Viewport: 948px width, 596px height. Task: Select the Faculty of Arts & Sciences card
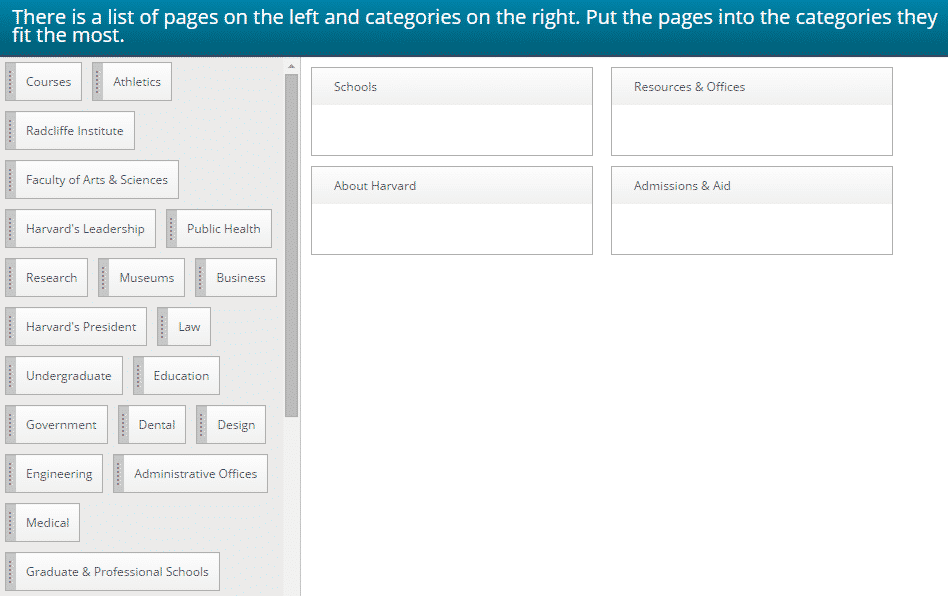pyautogui.click(x=96, y=180)
